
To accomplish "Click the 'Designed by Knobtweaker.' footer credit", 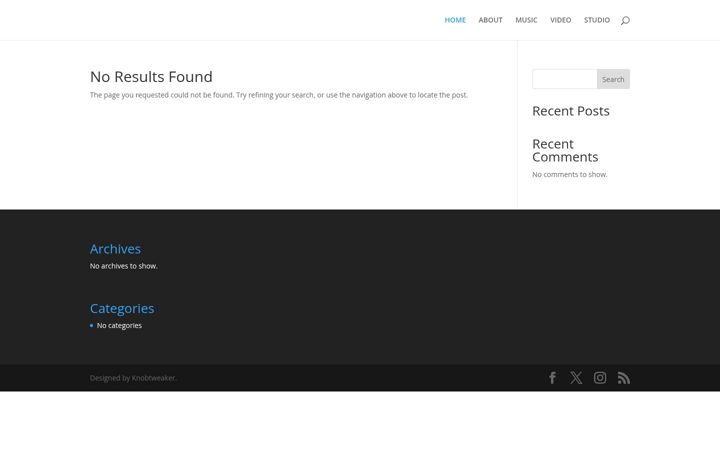I will [x=133, y=378].
